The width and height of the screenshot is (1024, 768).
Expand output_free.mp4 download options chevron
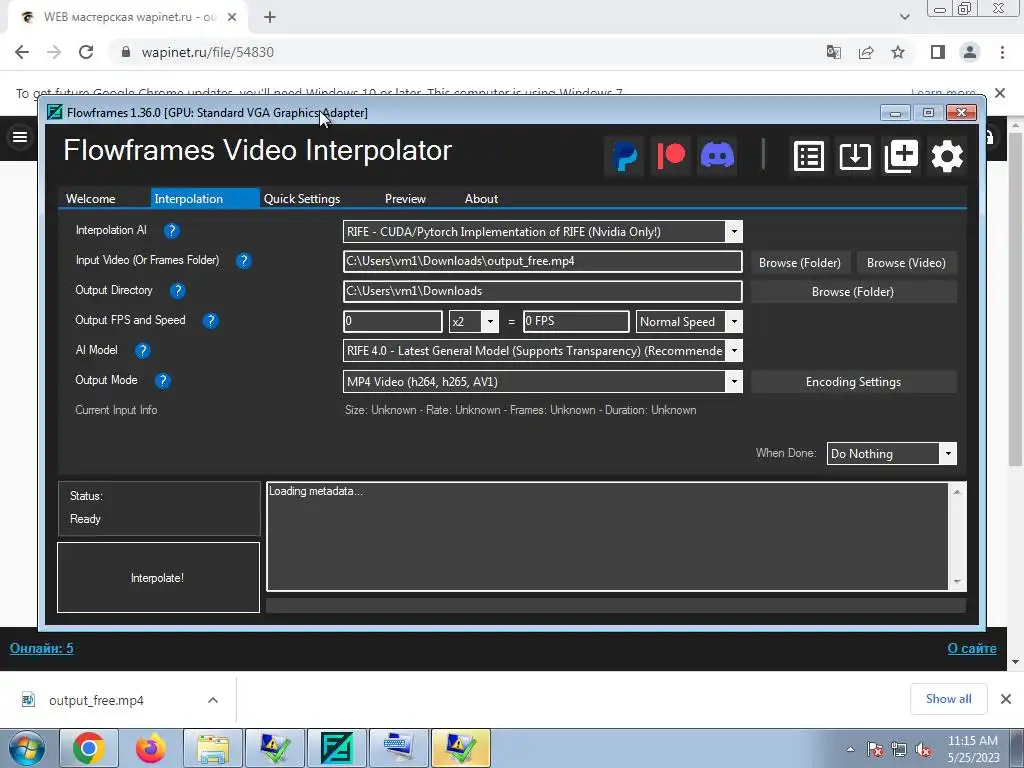click(213, 700)
